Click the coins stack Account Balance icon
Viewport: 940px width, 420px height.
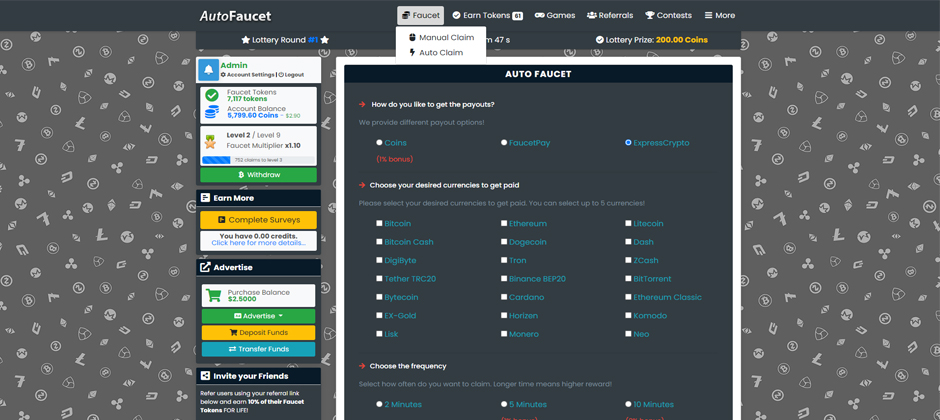coord(212,112)
